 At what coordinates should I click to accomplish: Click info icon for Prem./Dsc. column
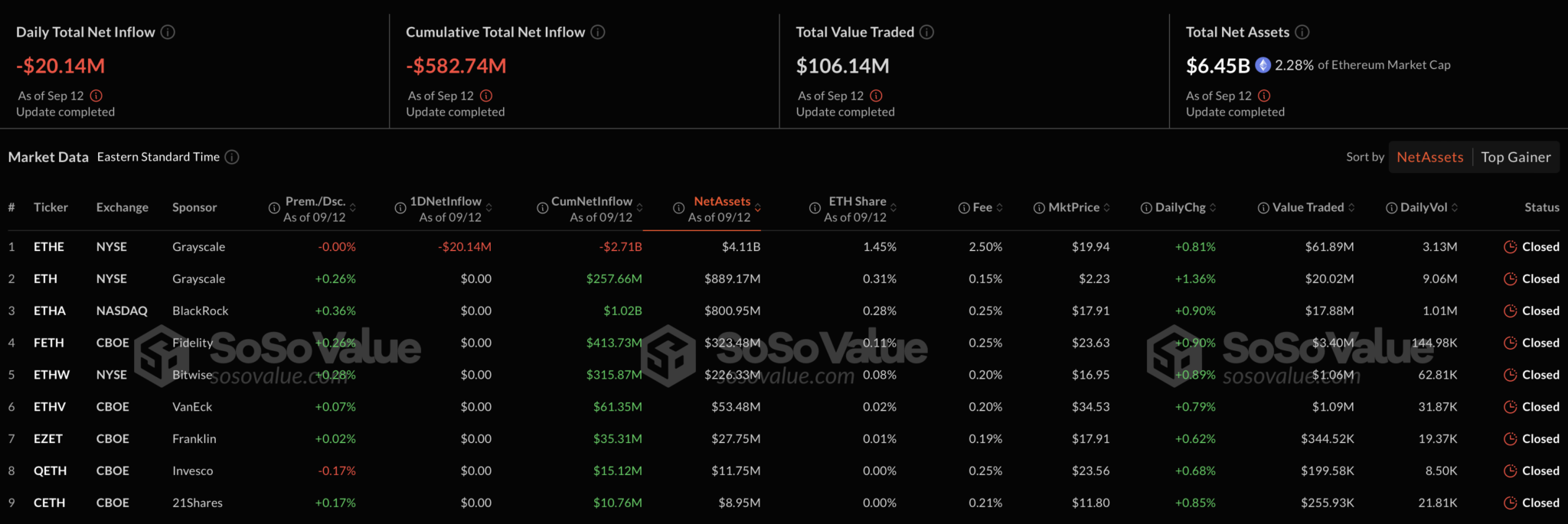tap(274, 208)
